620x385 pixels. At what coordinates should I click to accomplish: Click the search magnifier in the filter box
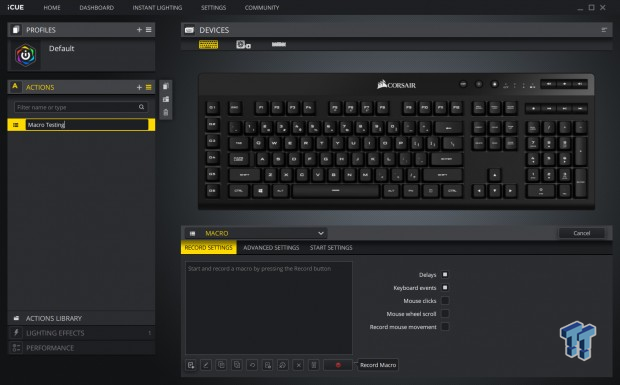pos(142,107)
